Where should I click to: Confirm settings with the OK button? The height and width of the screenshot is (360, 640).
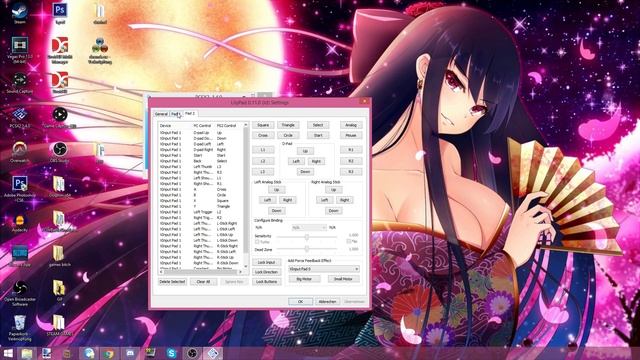(x=300, y=302)
